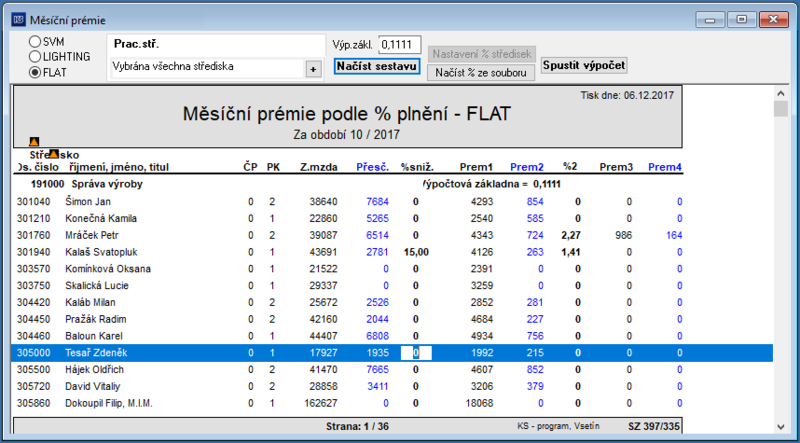Click Prem3 value 986 for Mráček Petr
Screen dimensions: 800x443
coord(622,235)
